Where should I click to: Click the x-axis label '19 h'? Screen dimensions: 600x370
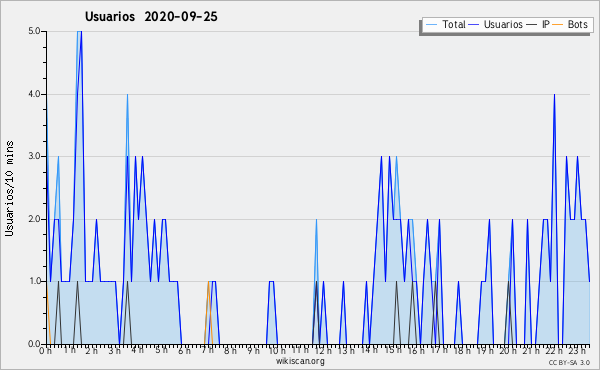pyautogui.click(x=484, y=351)
